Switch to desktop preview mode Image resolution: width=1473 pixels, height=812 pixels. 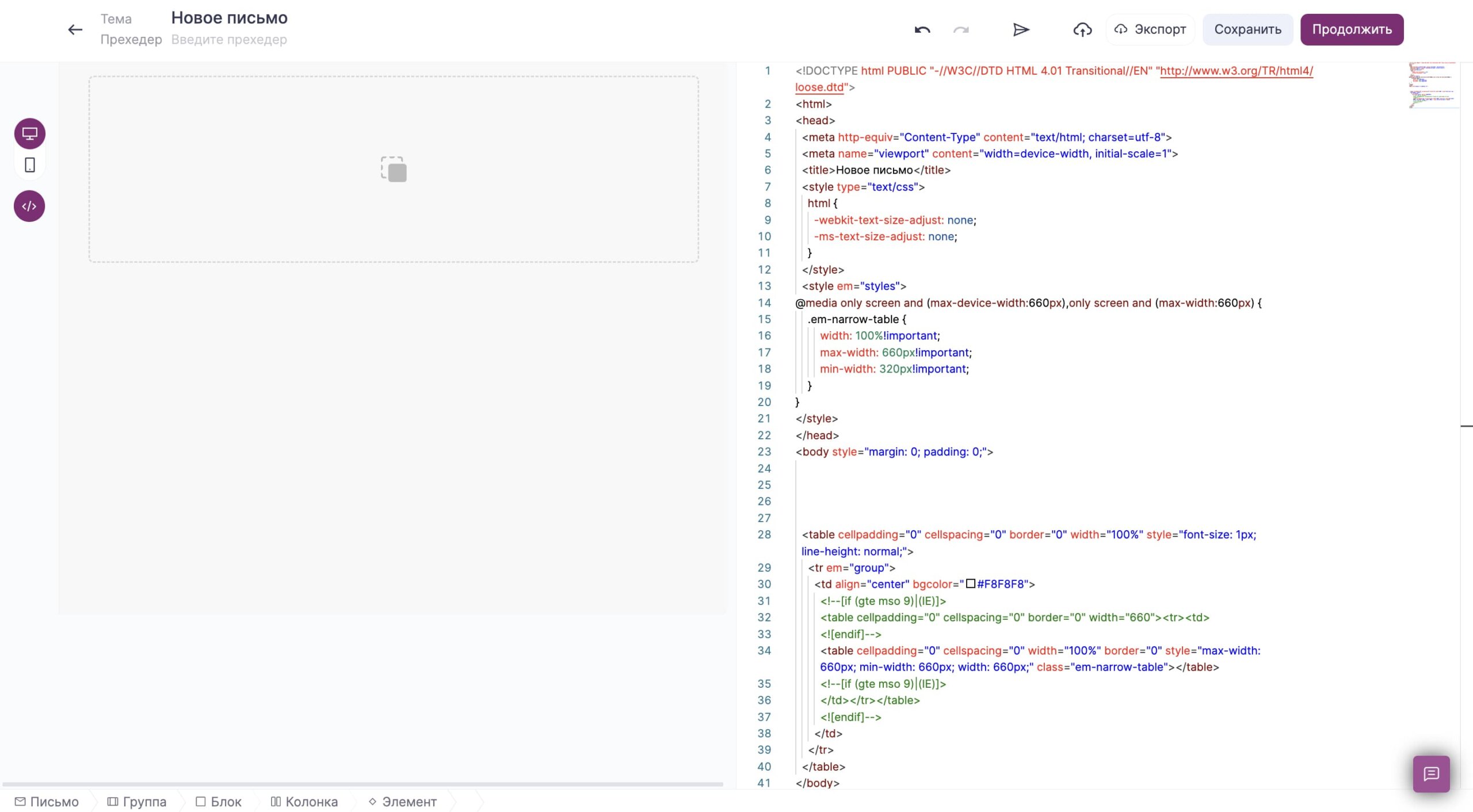(29, 133)
